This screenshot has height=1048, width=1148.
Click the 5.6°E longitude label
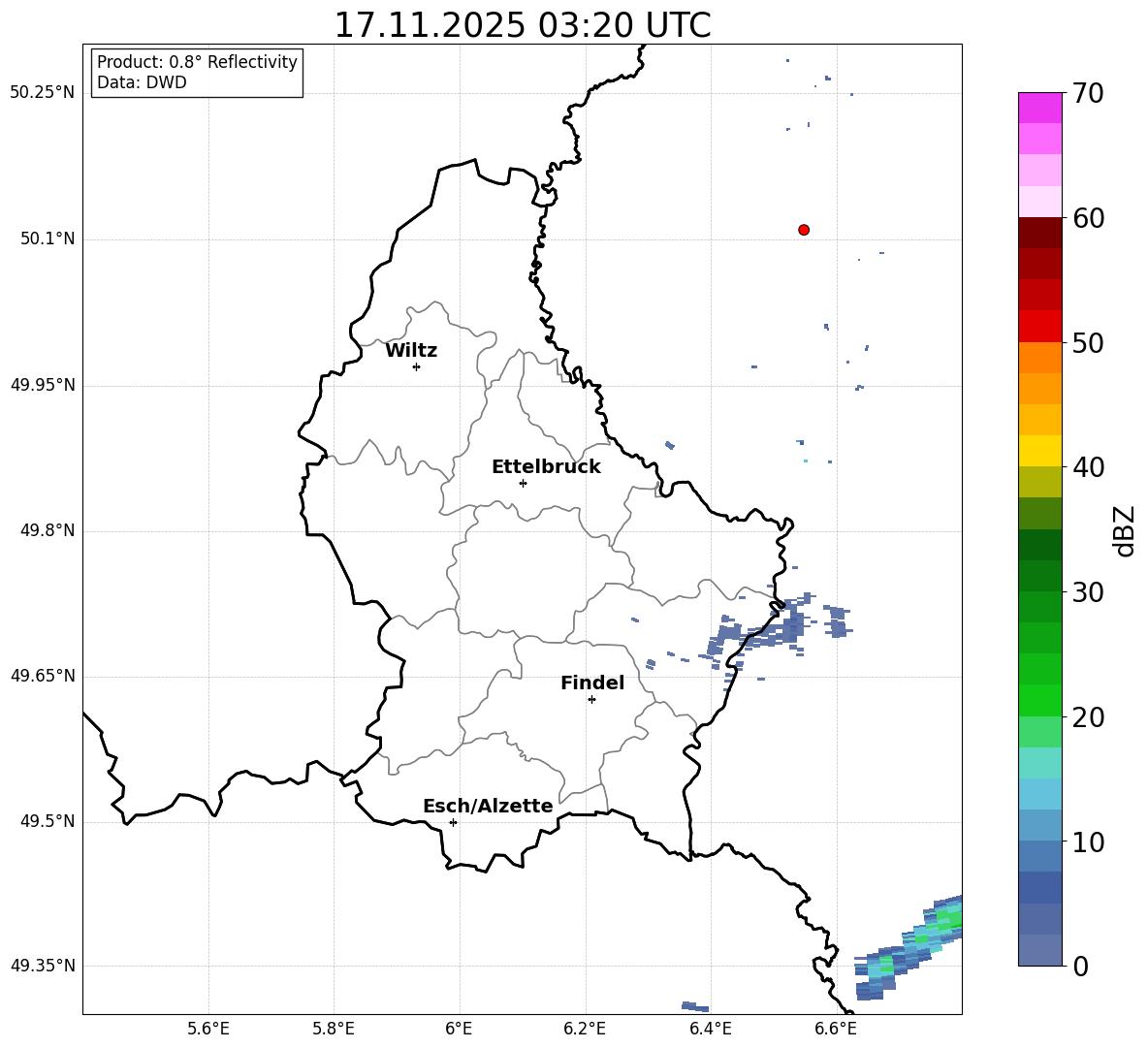[208, 1029]
